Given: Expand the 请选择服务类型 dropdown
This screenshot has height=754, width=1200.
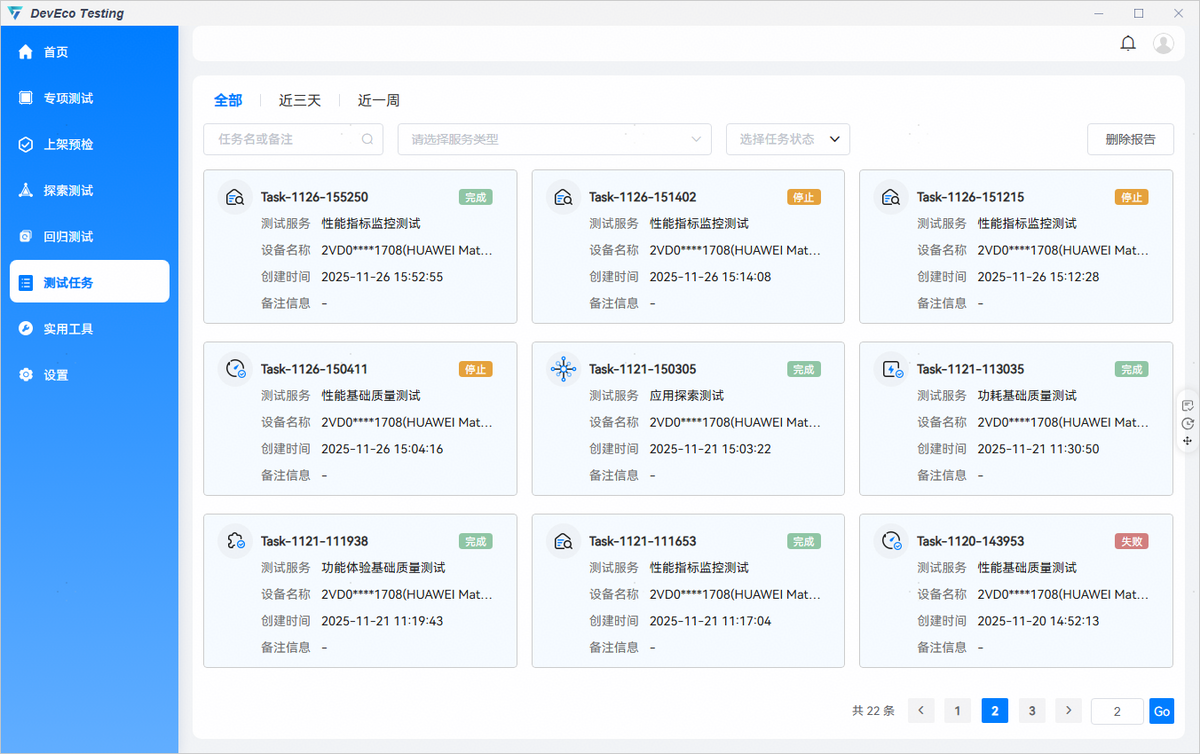Looking at the screenshot, I should pyautogui.click(x=554, y=140).
